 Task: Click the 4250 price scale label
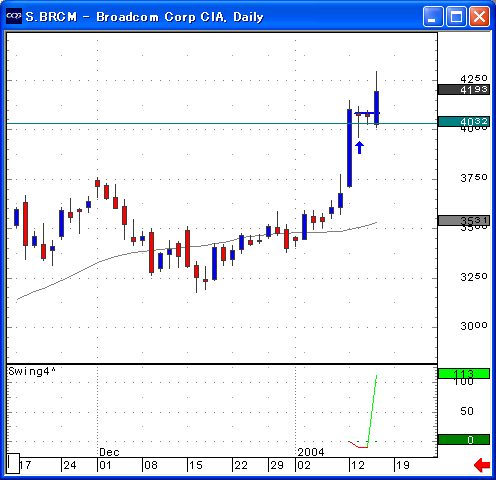point(474,79)
